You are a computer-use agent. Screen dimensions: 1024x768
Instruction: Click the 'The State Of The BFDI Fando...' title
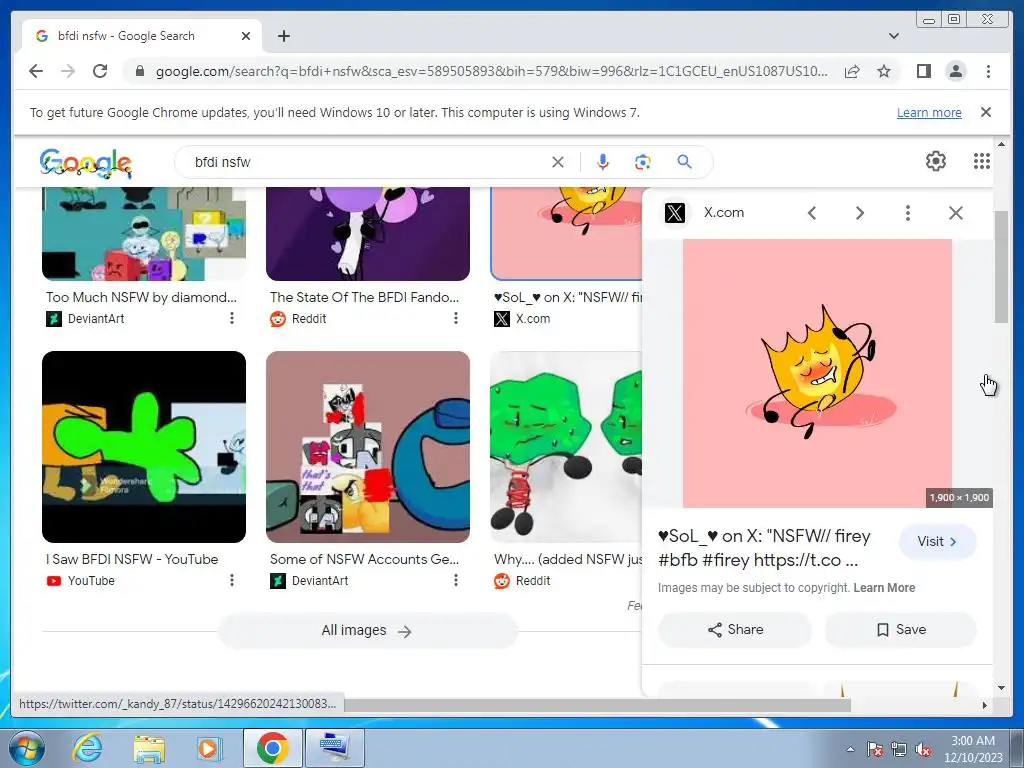click(364, 297)
